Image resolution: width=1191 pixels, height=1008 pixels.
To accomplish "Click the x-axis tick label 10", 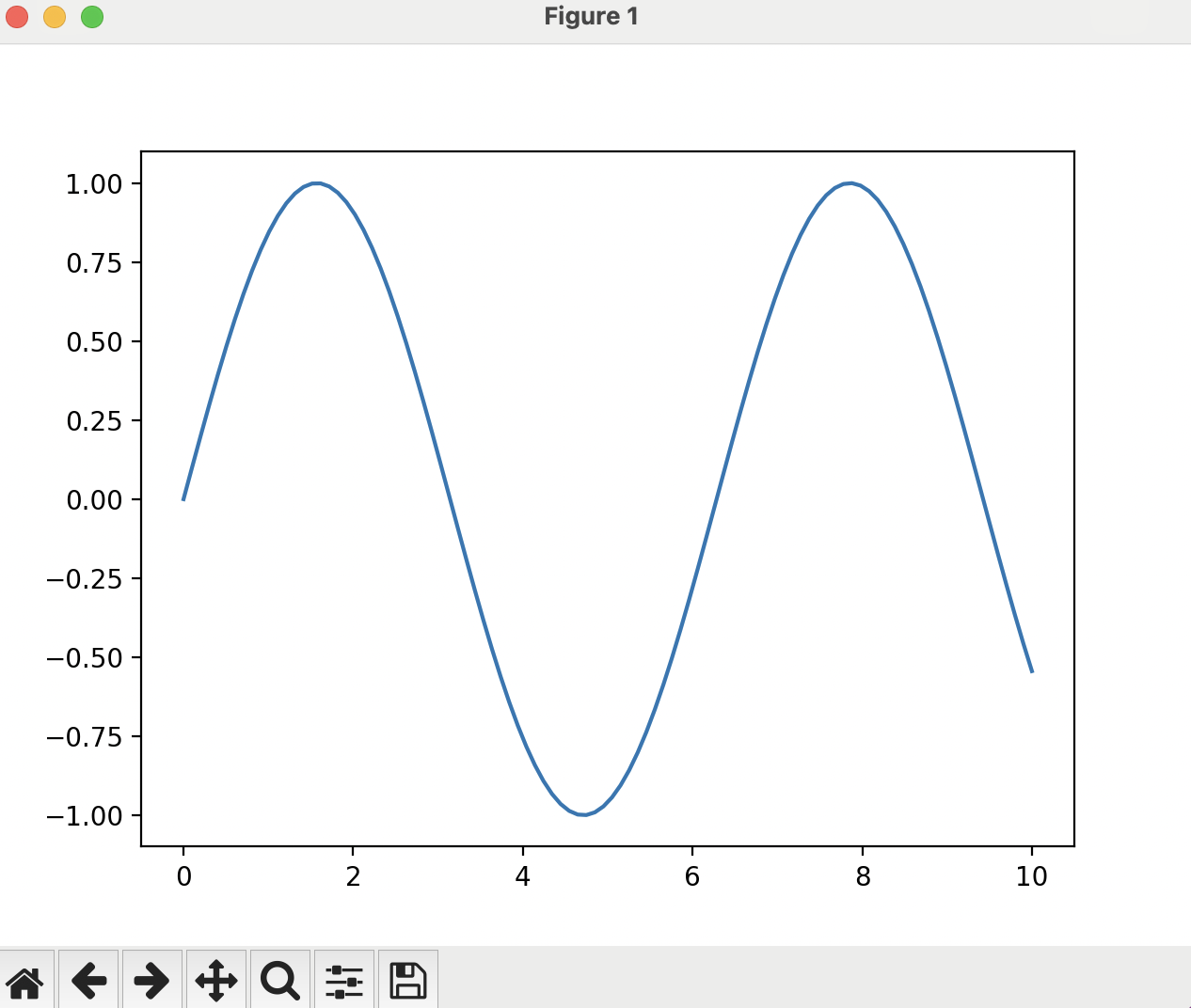I will (1032, 876).
